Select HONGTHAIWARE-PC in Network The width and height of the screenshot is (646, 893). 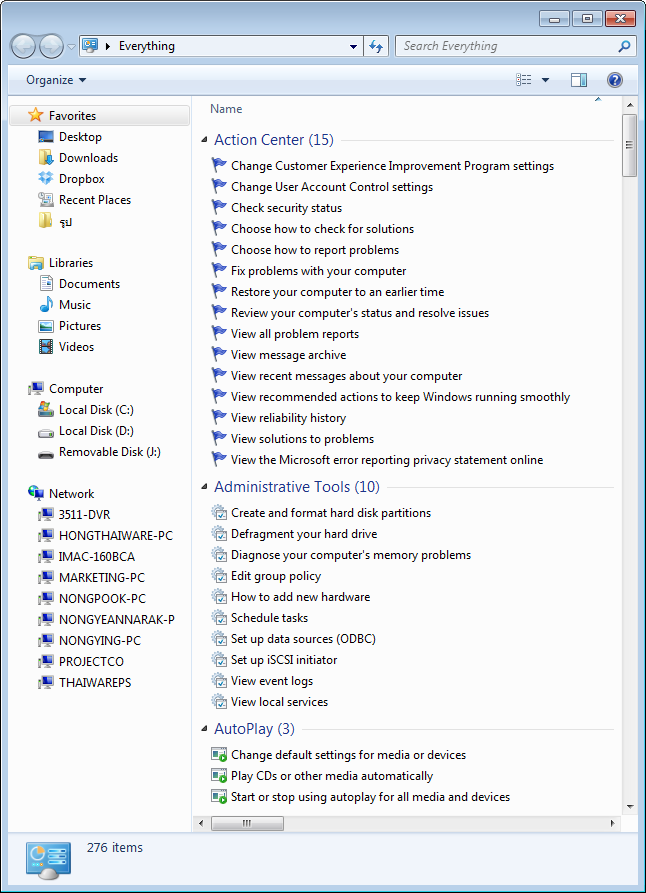coord(116,535)
